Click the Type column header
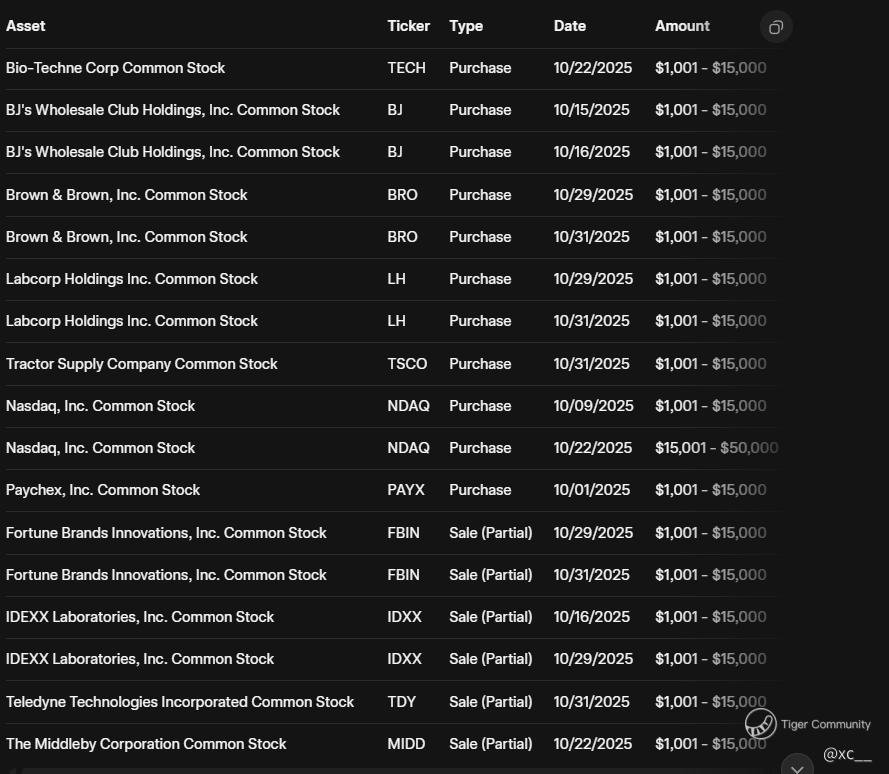Screen dimensions: 889x774 pos(466,26)
